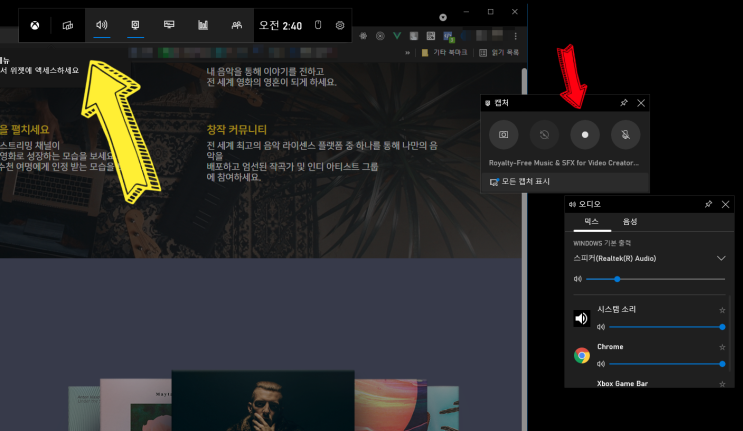
Task: Click the Chrome page vertical scrollbar
Action: 524,250
